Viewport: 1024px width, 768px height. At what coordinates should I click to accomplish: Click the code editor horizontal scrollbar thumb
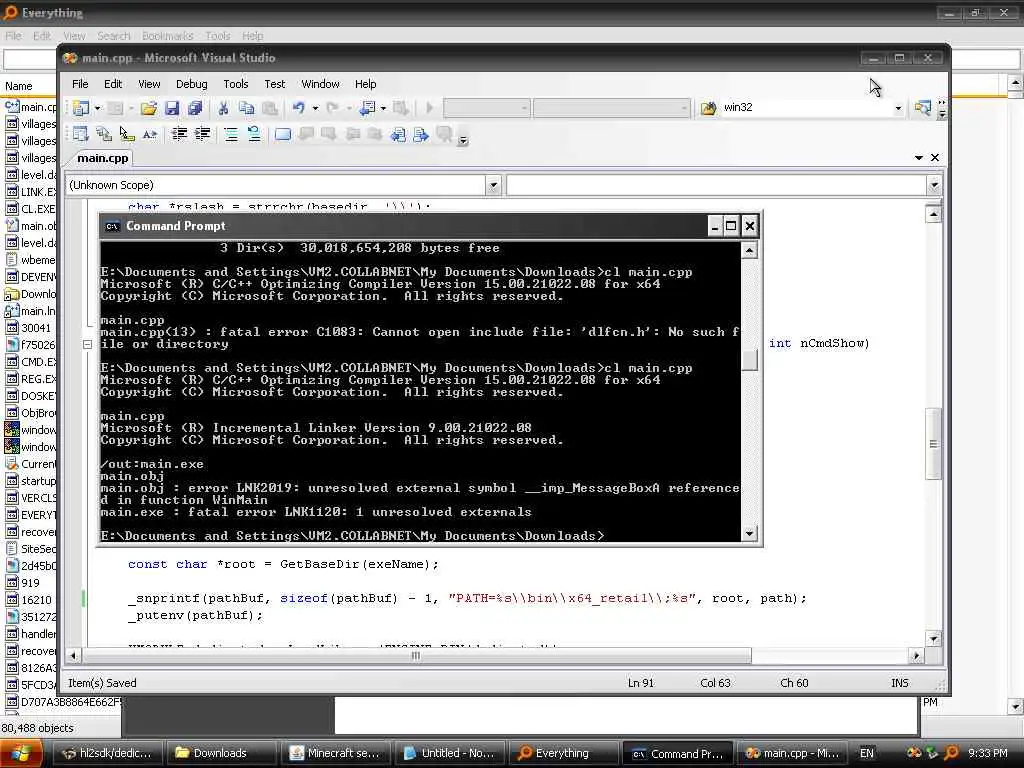point(416,656)
